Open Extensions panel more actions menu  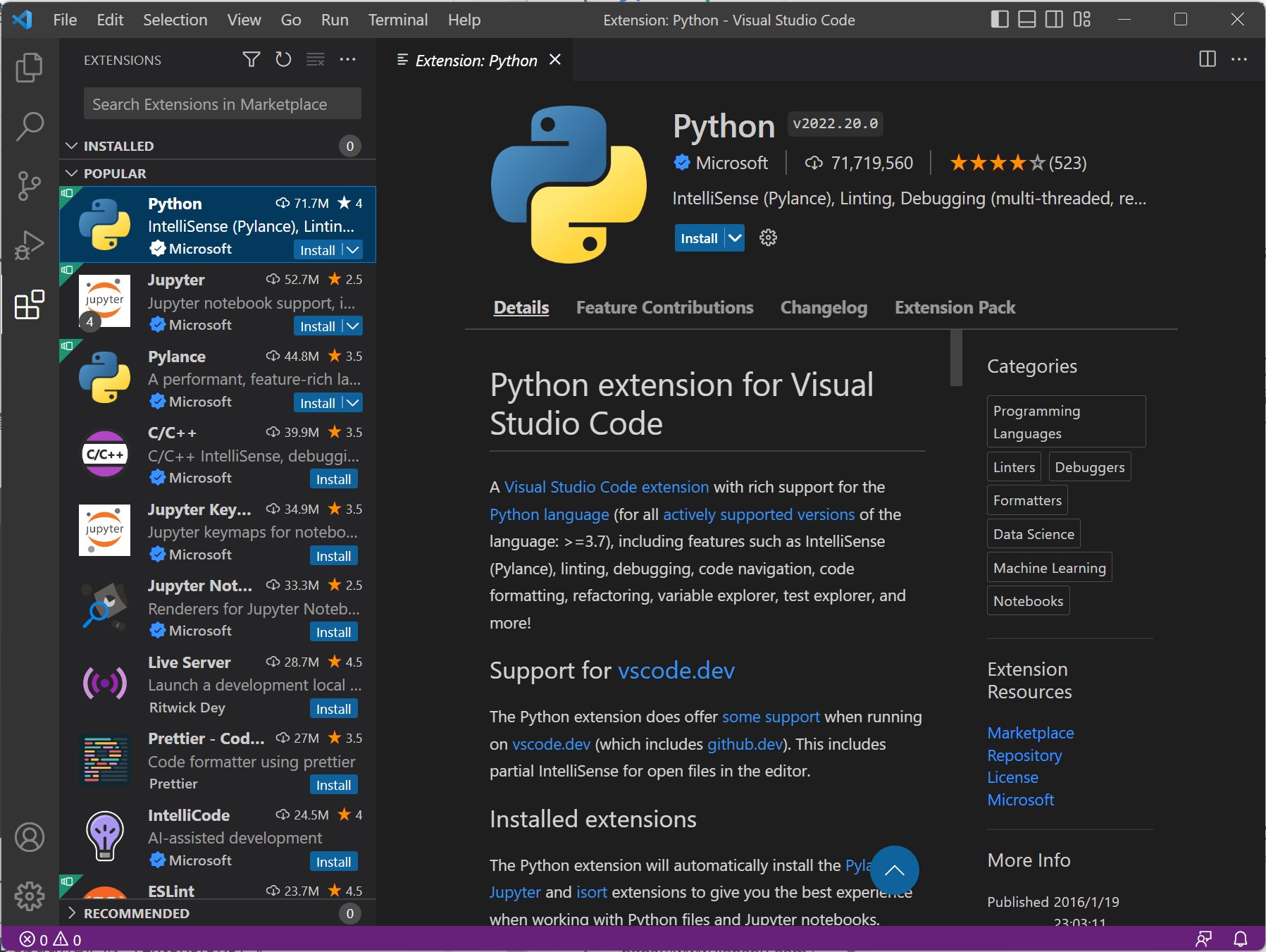click(347, 60)
